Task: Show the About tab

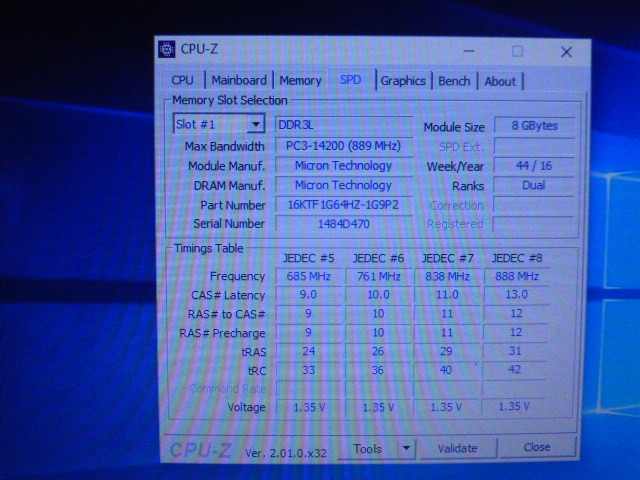Action: (500, 82)
